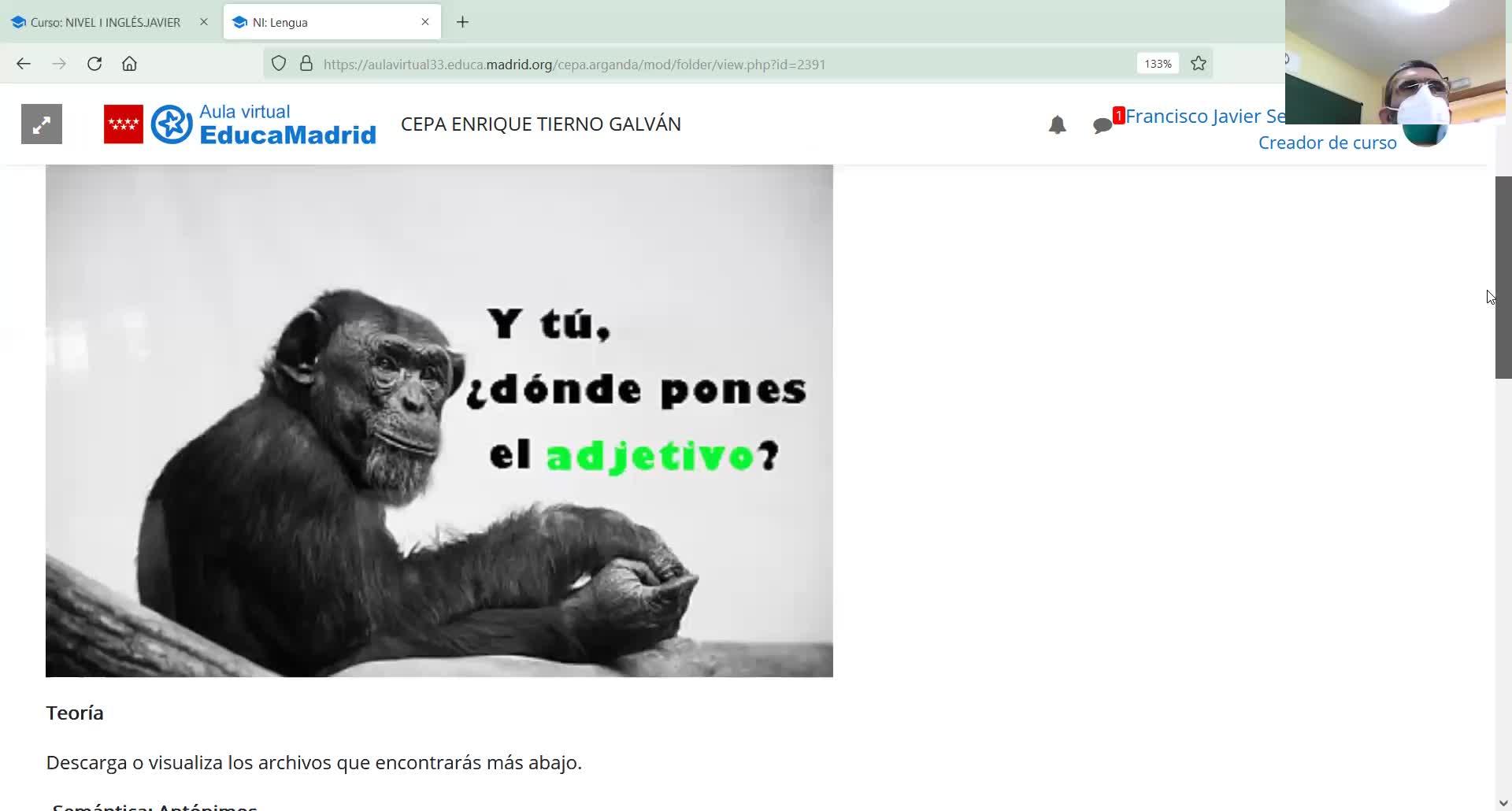
Task: Click the webcam video overlay
Action: point(1395,62)
